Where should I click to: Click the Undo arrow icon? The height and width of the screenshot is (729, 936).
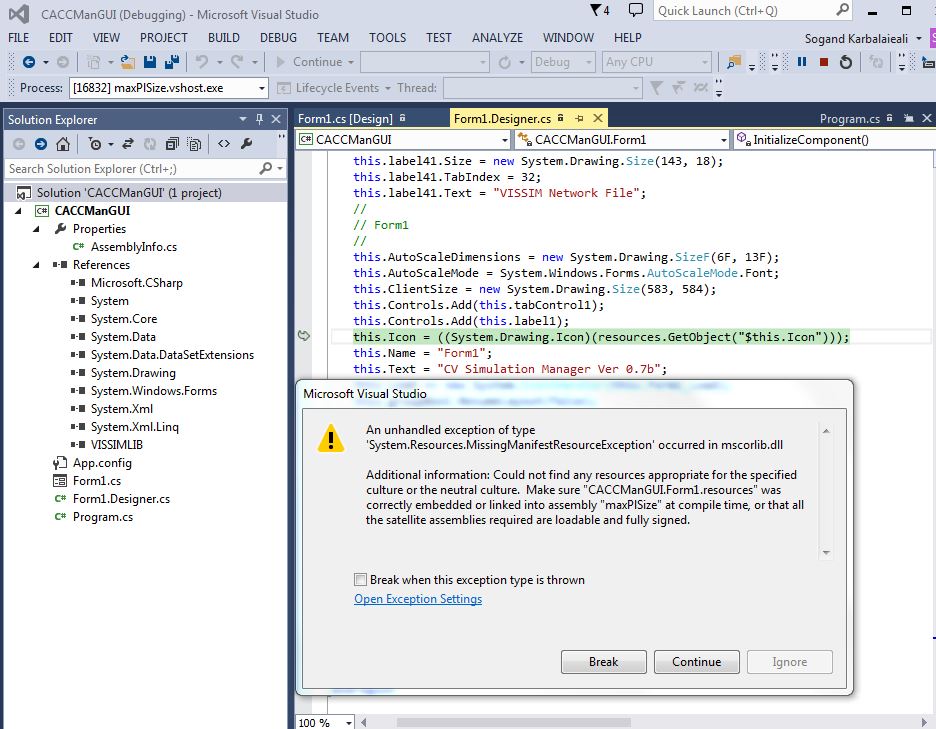(202, 61)
